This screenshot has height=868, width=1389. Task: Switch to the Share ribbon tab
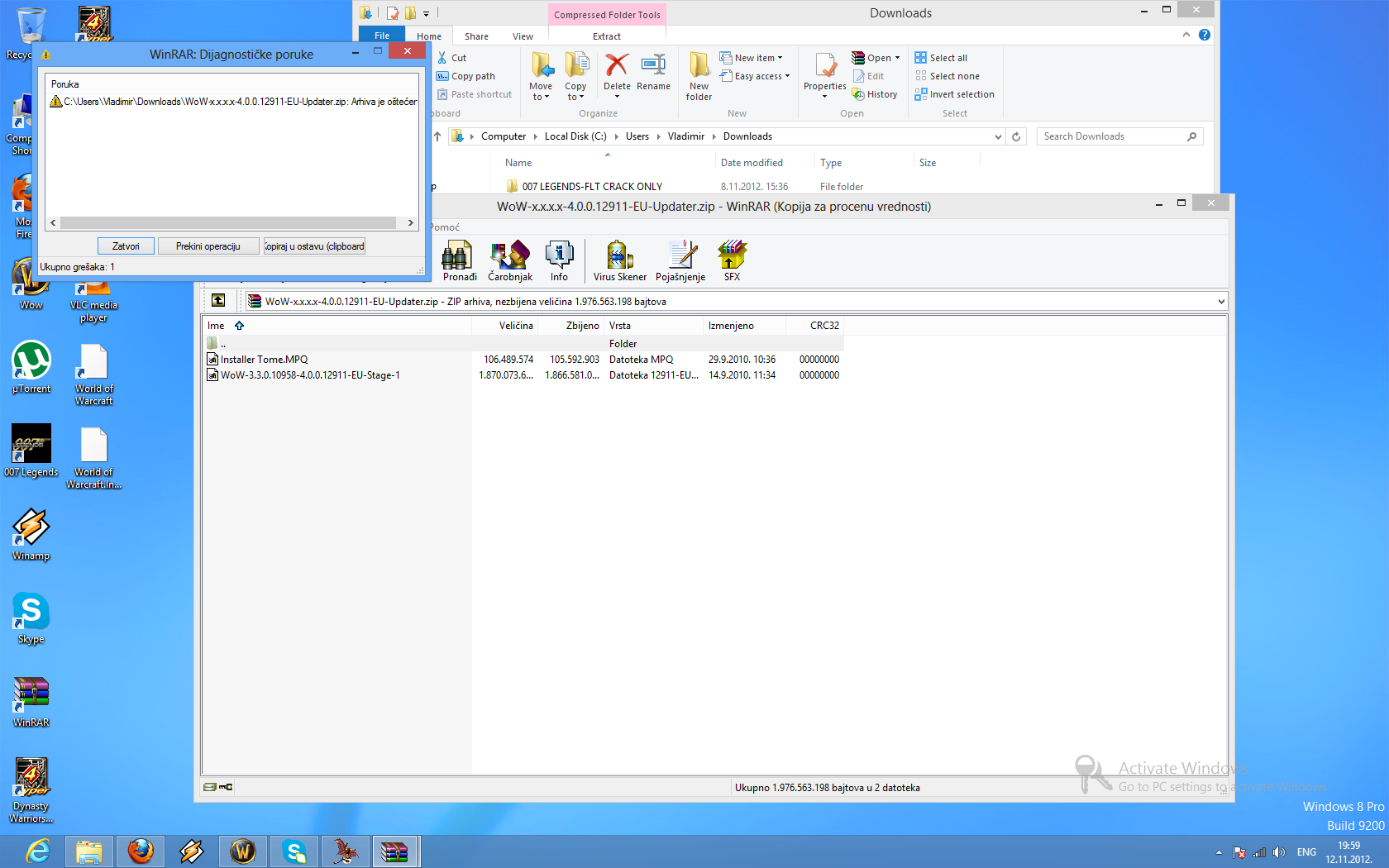[476, 36]
